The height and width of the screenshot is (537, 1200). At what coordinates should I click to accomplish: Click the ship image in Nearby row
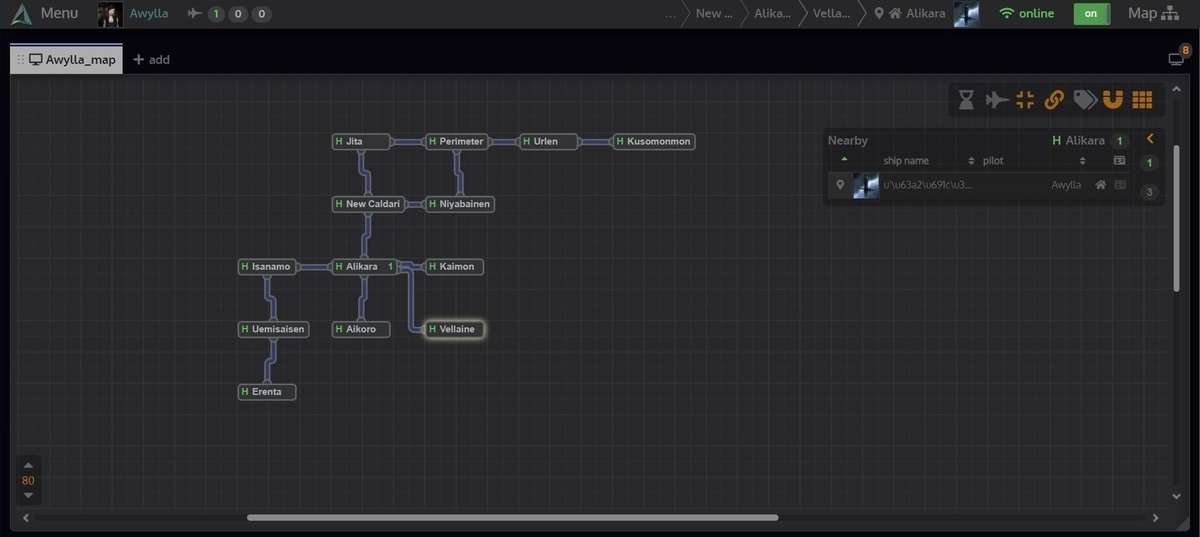point(865,185)
